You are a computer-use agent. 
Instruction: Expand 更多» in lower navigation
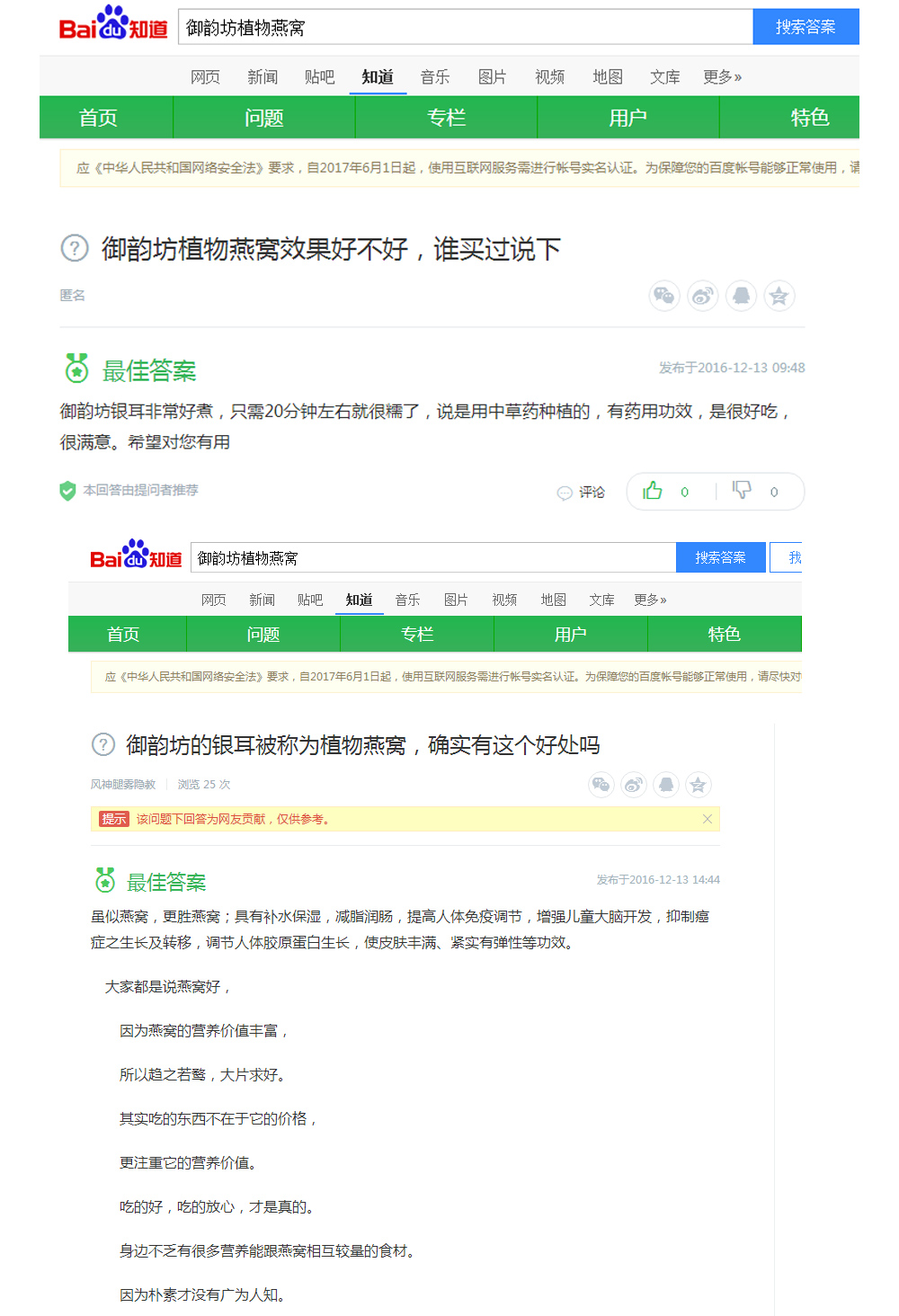pos(650,600)
